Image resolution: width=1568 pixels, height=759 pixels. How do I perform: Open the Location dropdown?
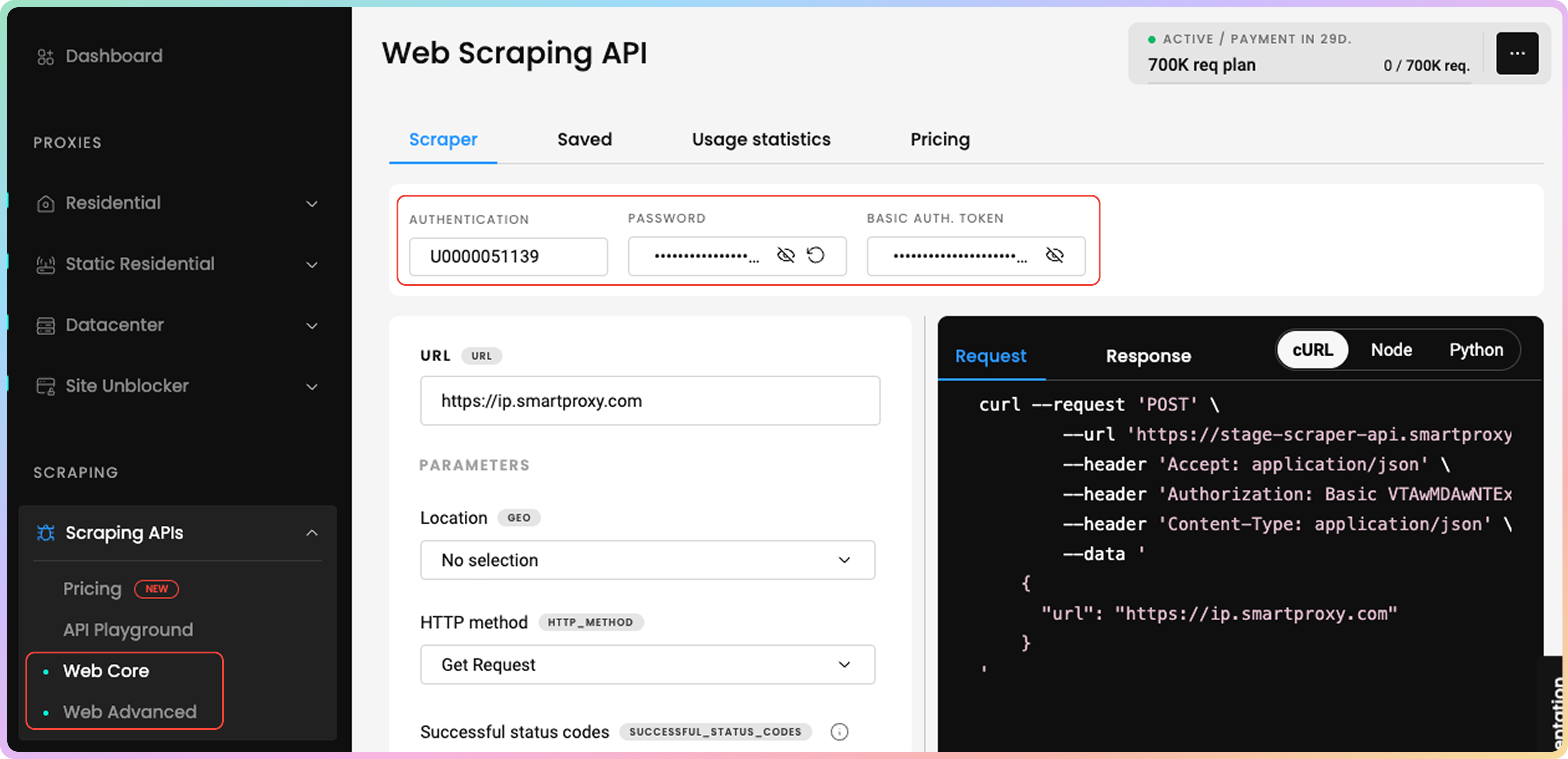(x=648, y=560)
